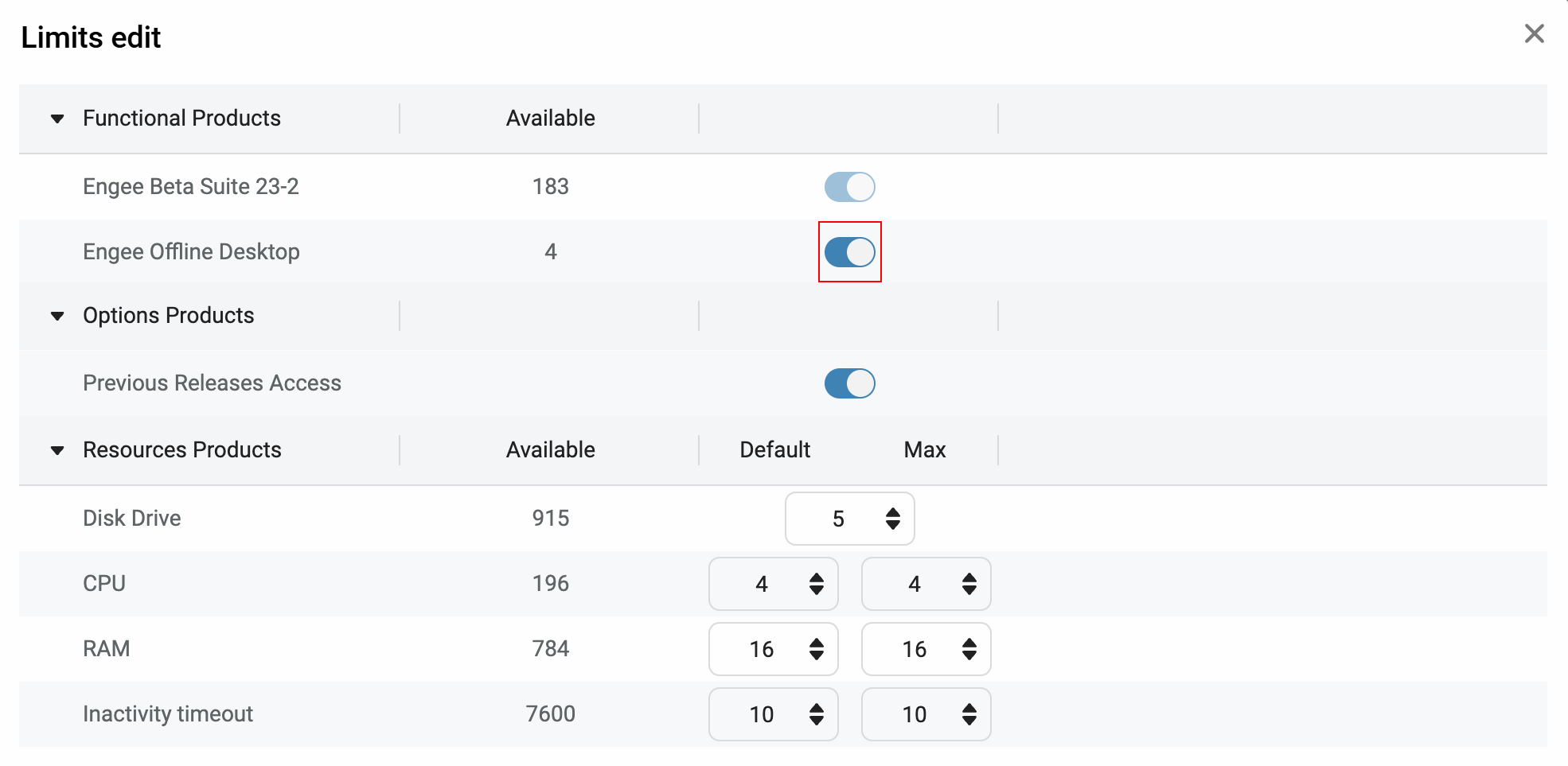Viewport: 1568px width, 766px height.
Task: Collapse the Resources Products section
Action: [x=57, y=450]
